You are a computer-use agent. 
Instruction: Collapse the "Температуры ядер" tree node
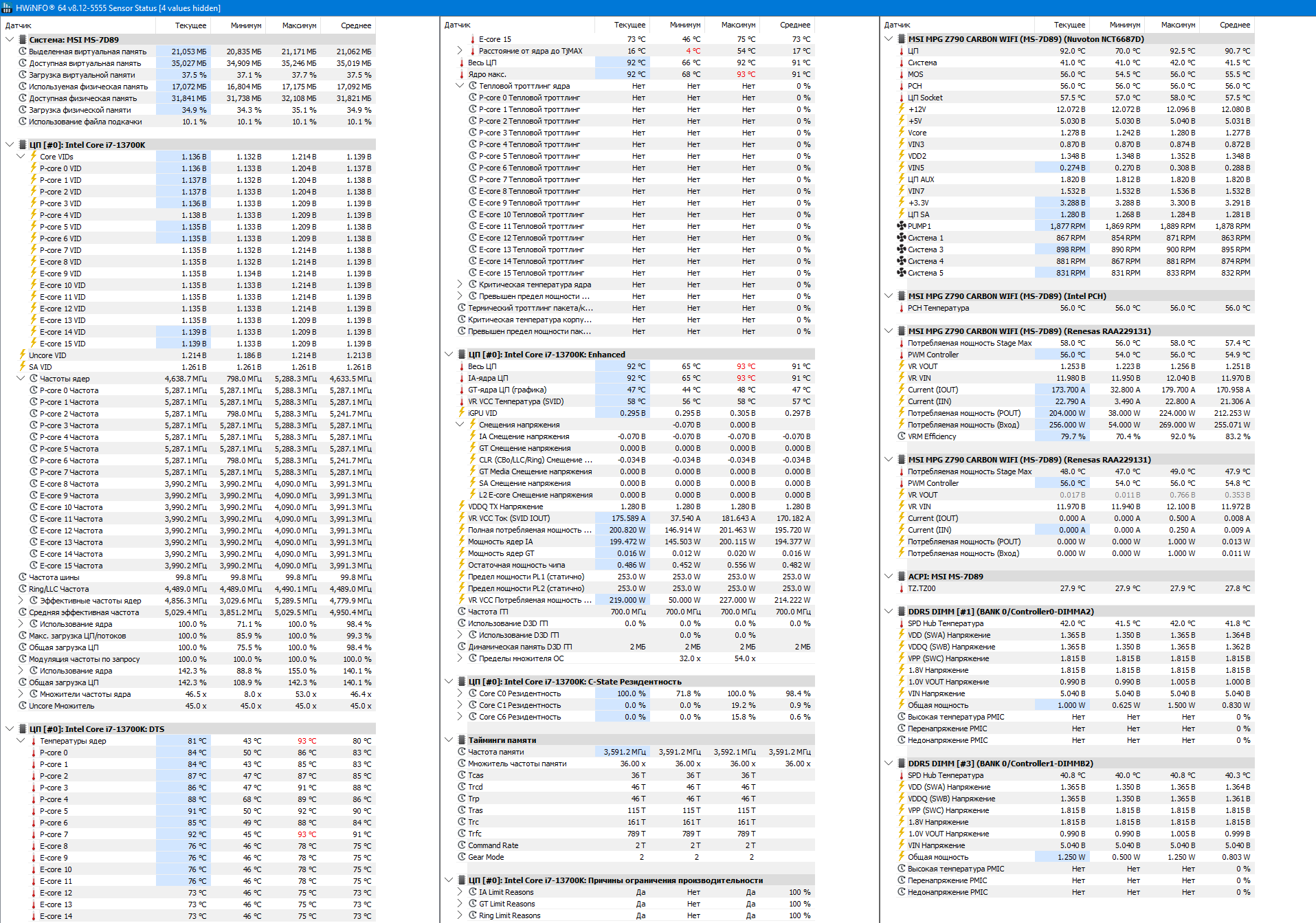21,741
